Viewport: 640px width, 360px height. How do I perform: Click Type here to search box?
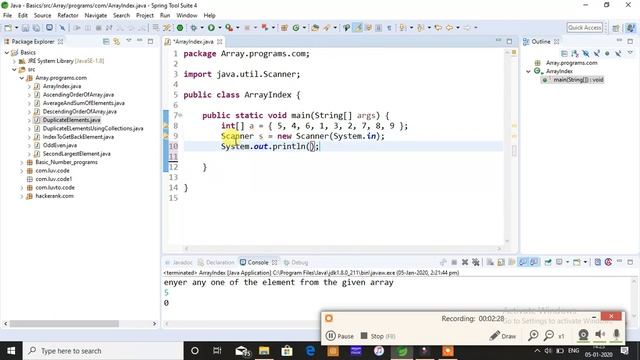click(x=102, y=351)
